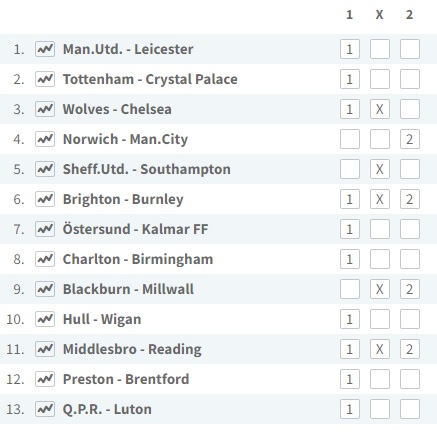Image resolution: width=437 pixels, height=443 pixels.
Task: Check the X box for Q.P.R. - Luton
Action: (x=380, y=409)
